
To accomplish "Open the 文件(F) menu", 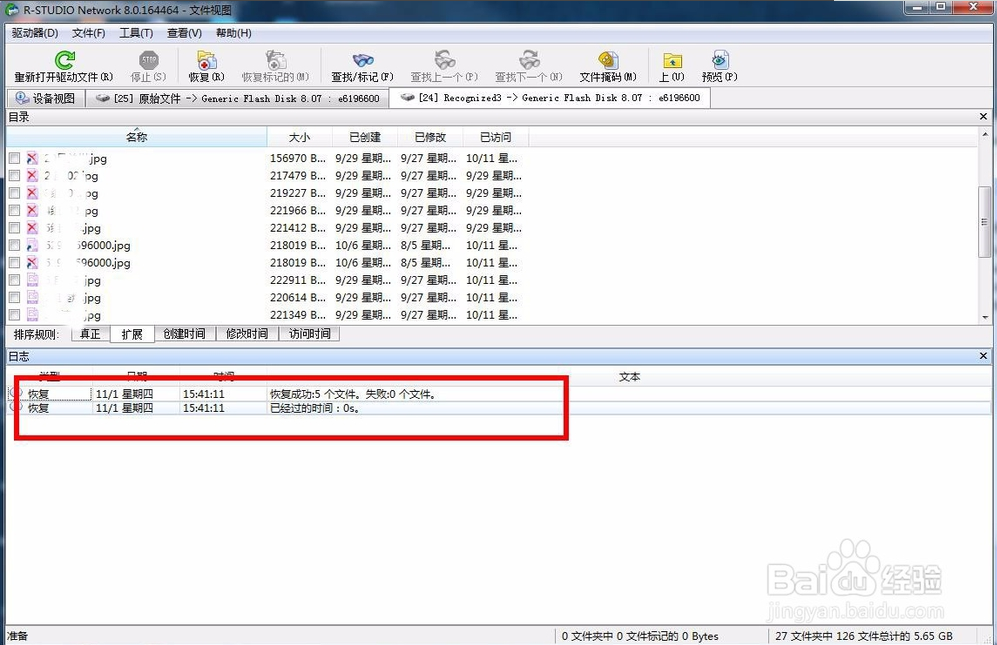I will point(88,33).
